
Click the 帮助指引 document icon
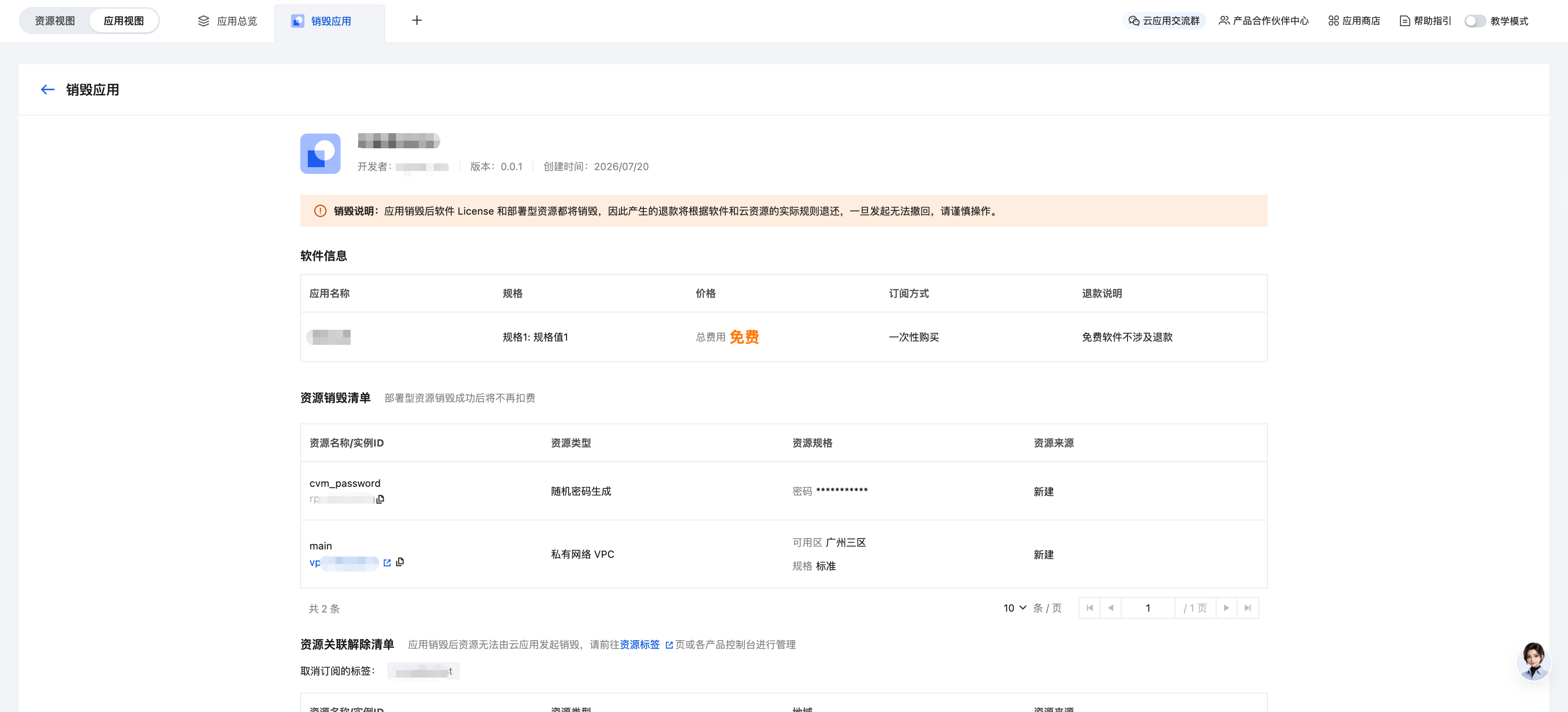[1405, 21]
